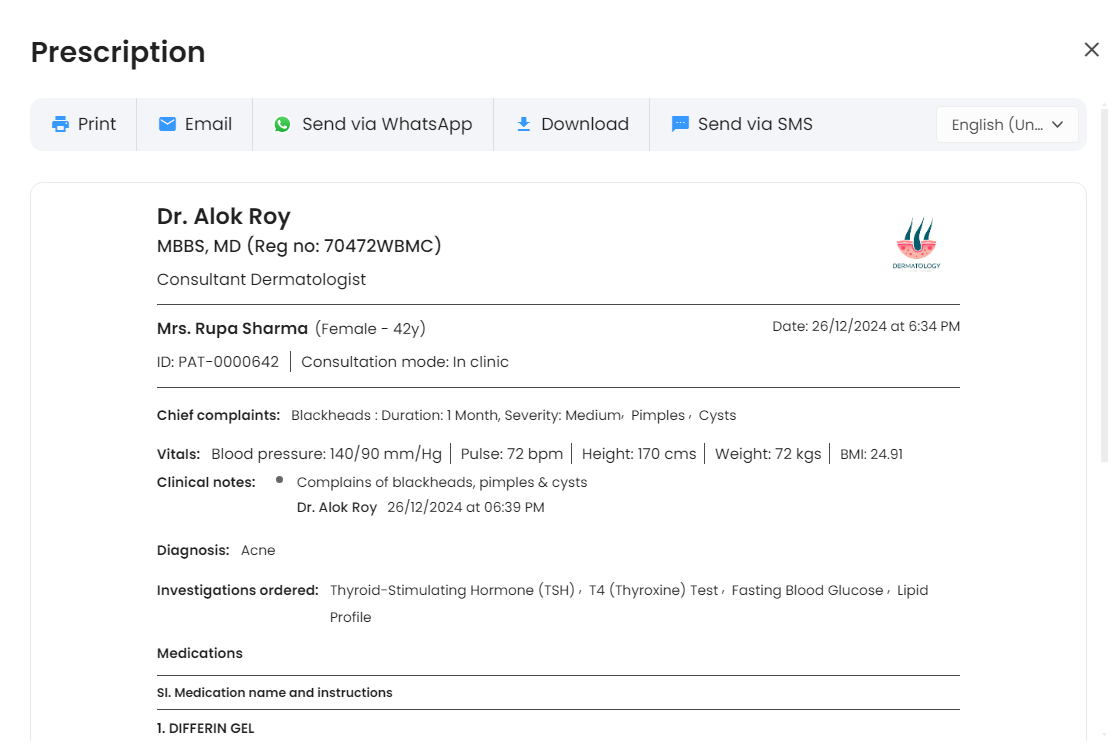Click the Dermatology clinic logo
The image size is (1120, 754).
pyautogui.click(x=916, y=244)
